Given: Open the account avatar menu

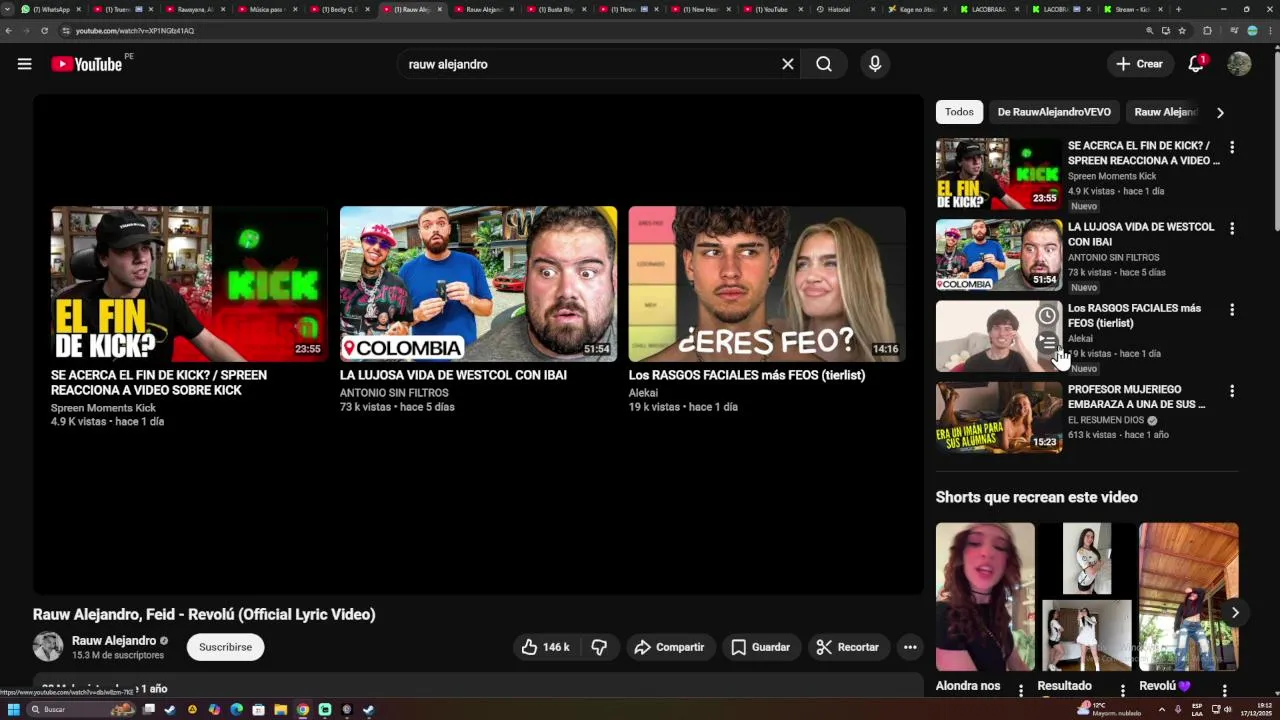Looking at the screenshot, I should point(1239,64).
